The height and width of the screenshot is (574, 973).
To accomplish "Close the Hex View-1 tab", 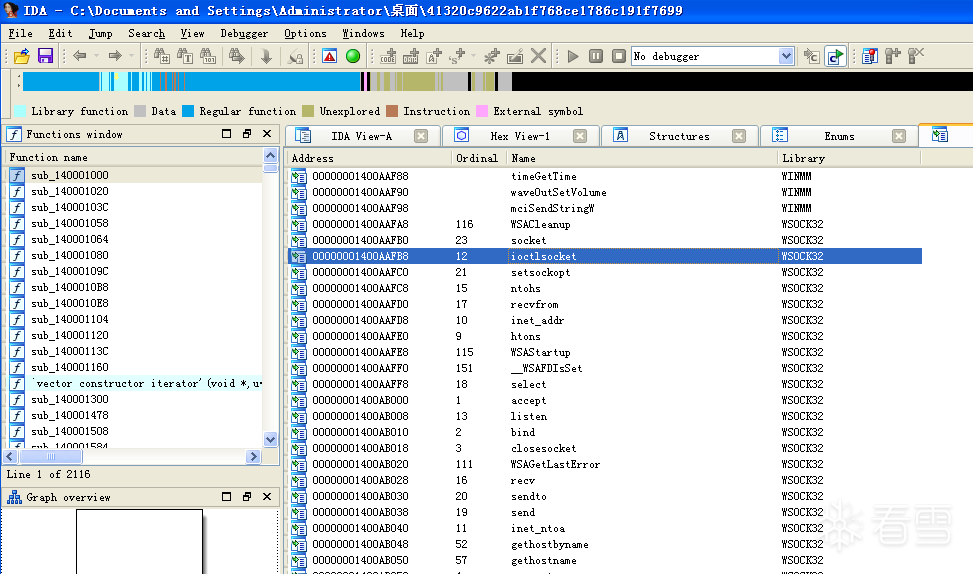I will tap(580, 136).
